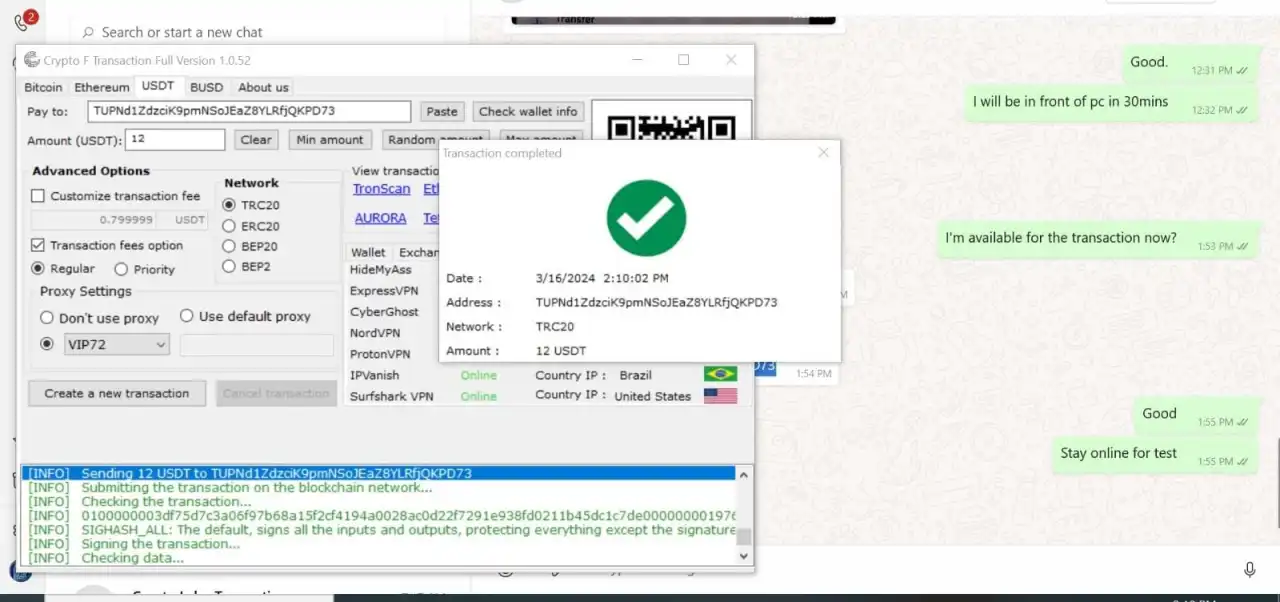Click the green checkmark success icon
The image size is (1280, 602).
[646, 218]
